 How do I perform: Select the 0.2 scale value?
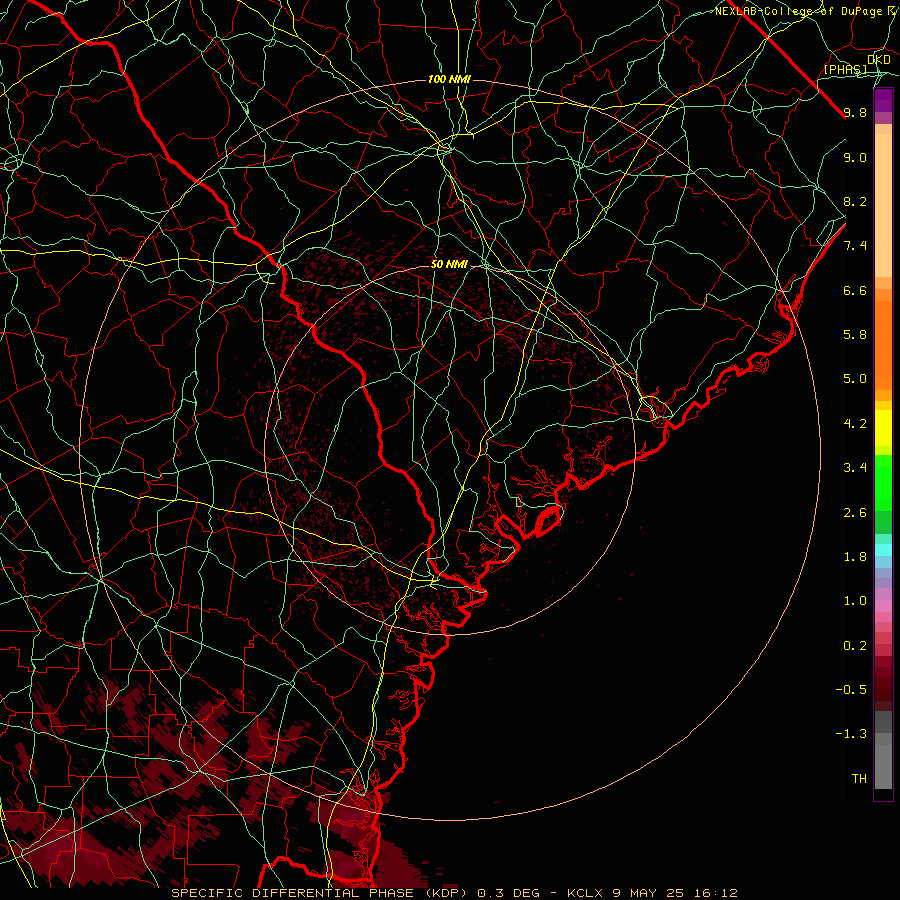click(x=855, y=646)
